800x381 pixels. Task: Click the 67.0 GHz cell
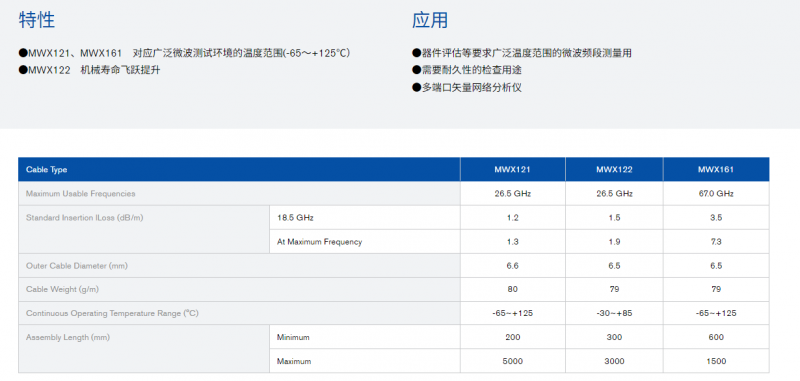pos(716,194)
